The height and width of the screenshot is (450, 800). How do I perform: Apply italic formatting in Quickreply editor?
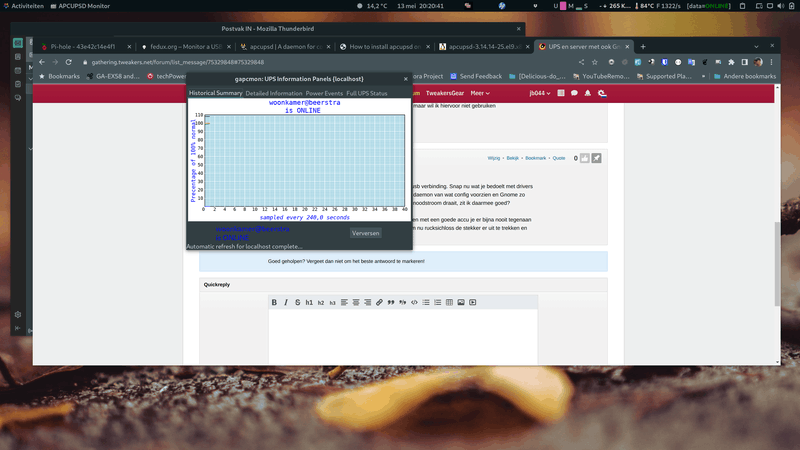click(x=286, y=303)
